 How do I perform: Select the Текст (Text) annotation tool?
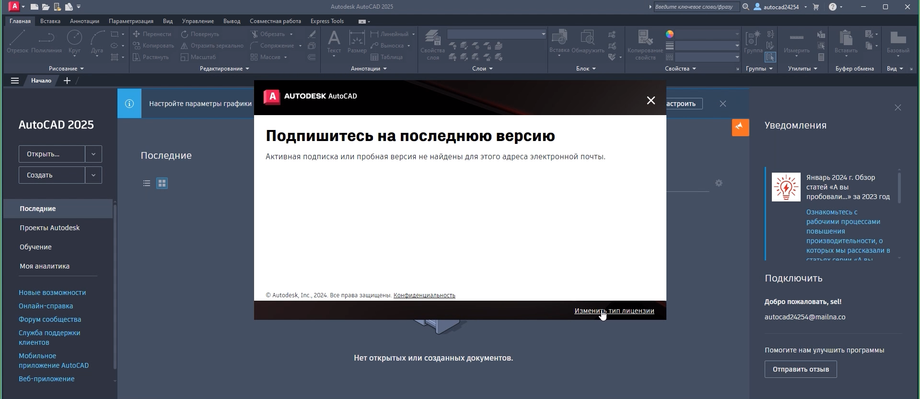coord(333,42)
